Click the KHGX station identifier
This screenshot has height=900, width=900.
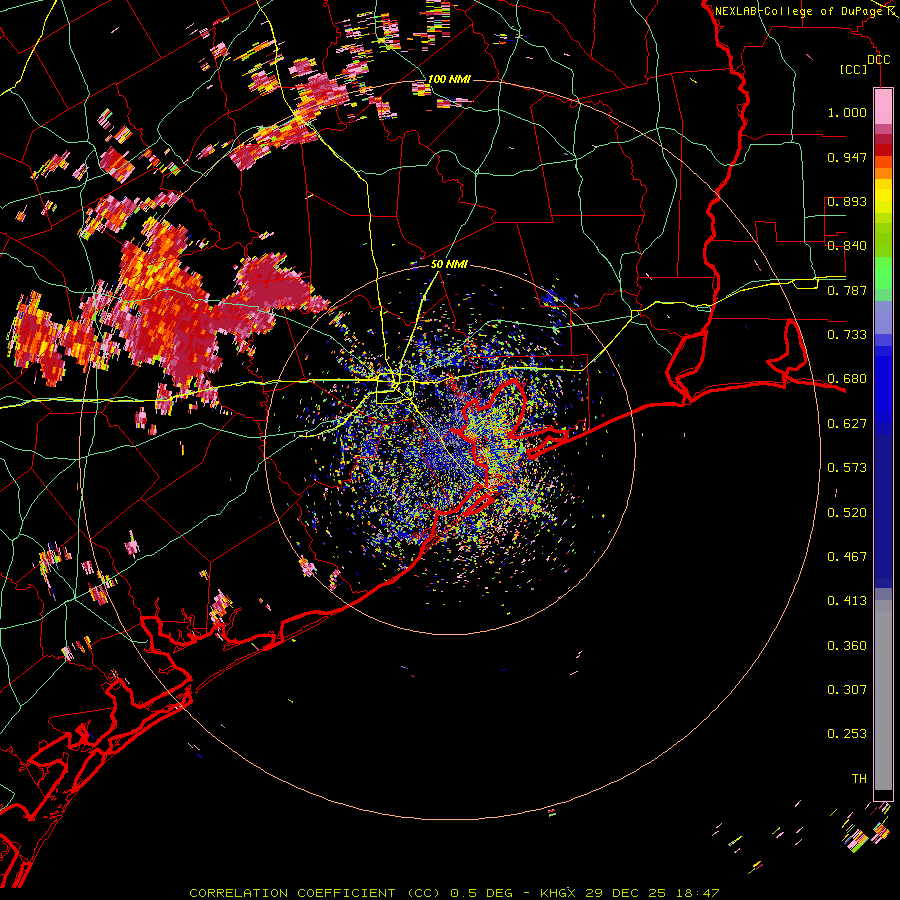pyautogui.click(x=558, y=893)
